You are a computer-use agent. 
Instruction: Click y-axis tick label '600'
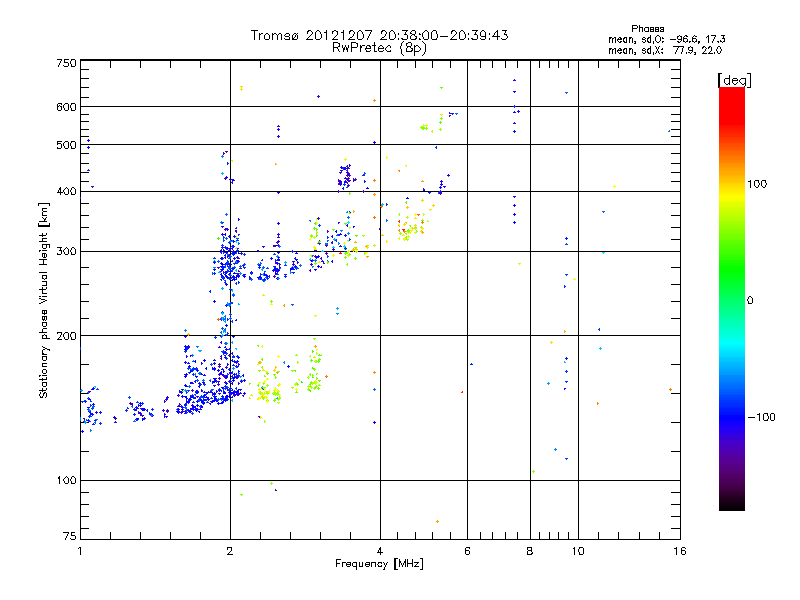click(x=66, y=107)
